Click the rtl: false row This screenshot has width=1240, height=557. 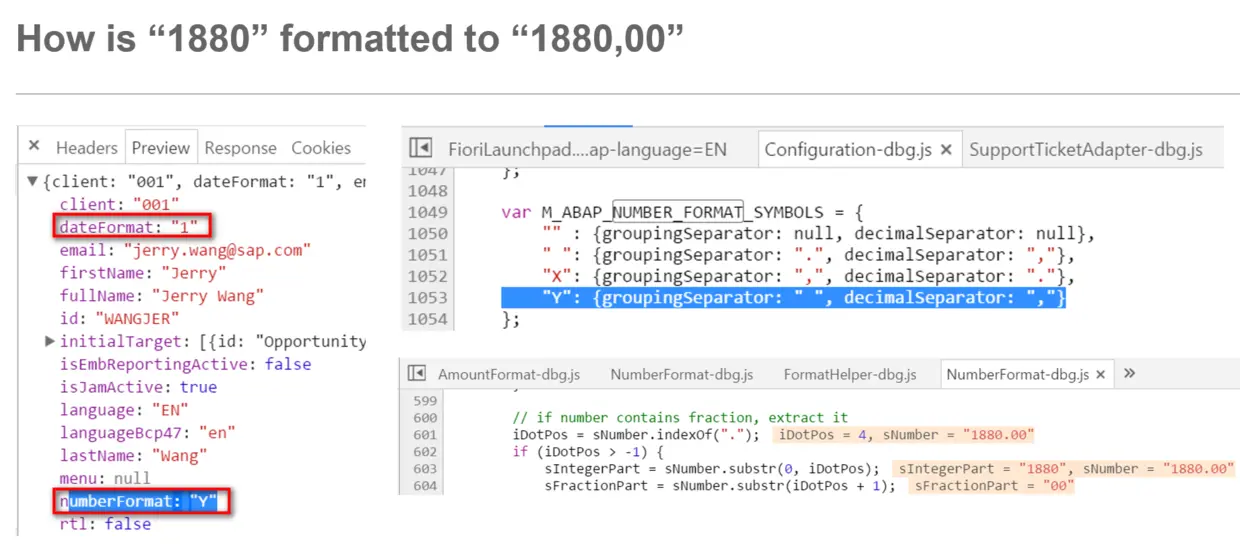(105, 524)
